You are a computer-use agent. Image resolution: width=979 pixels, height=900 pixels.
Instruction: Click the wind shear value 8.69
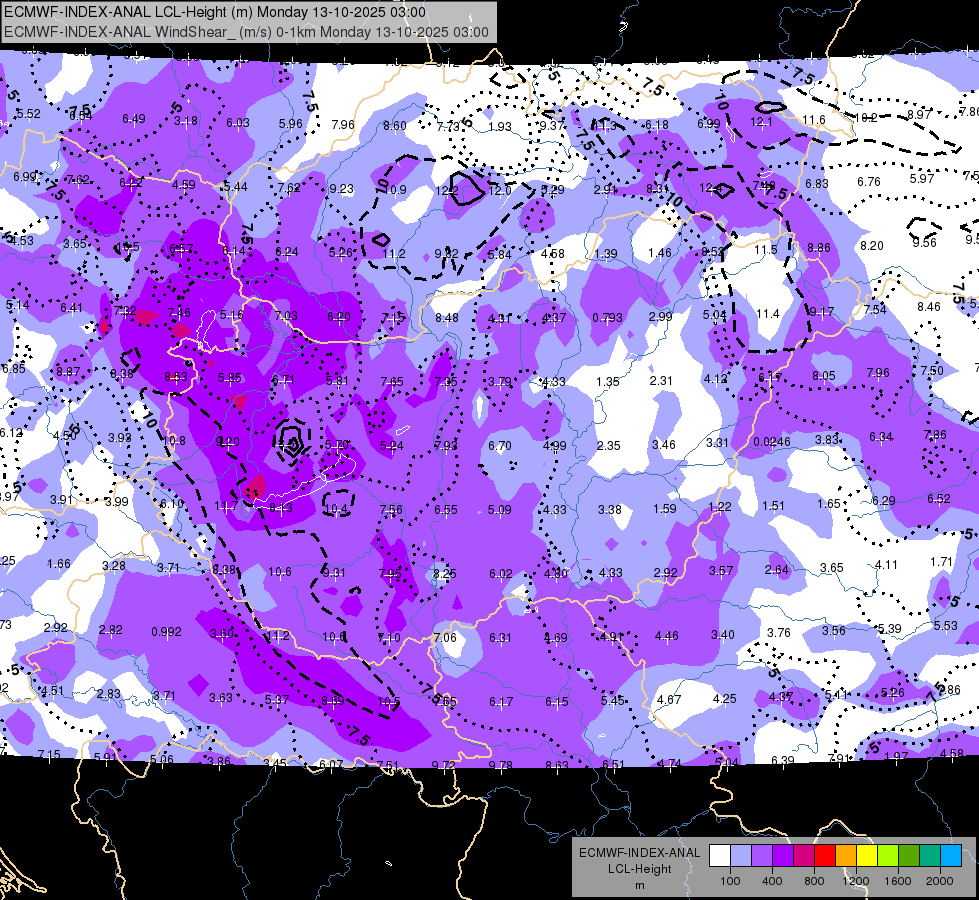click(x=333, y=701)
